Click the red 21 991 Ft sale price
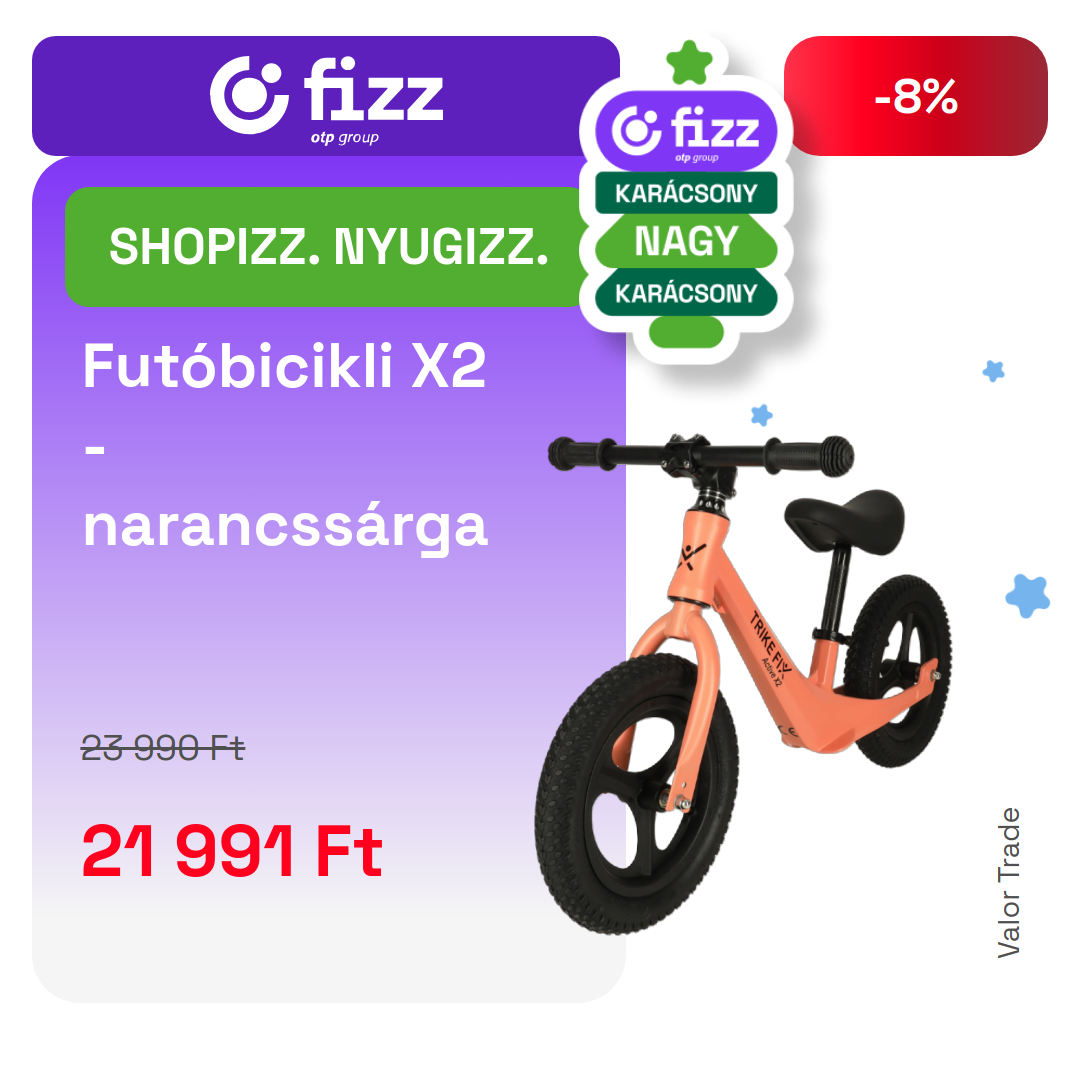The image size is (1080, 1080). coord(231,851)
